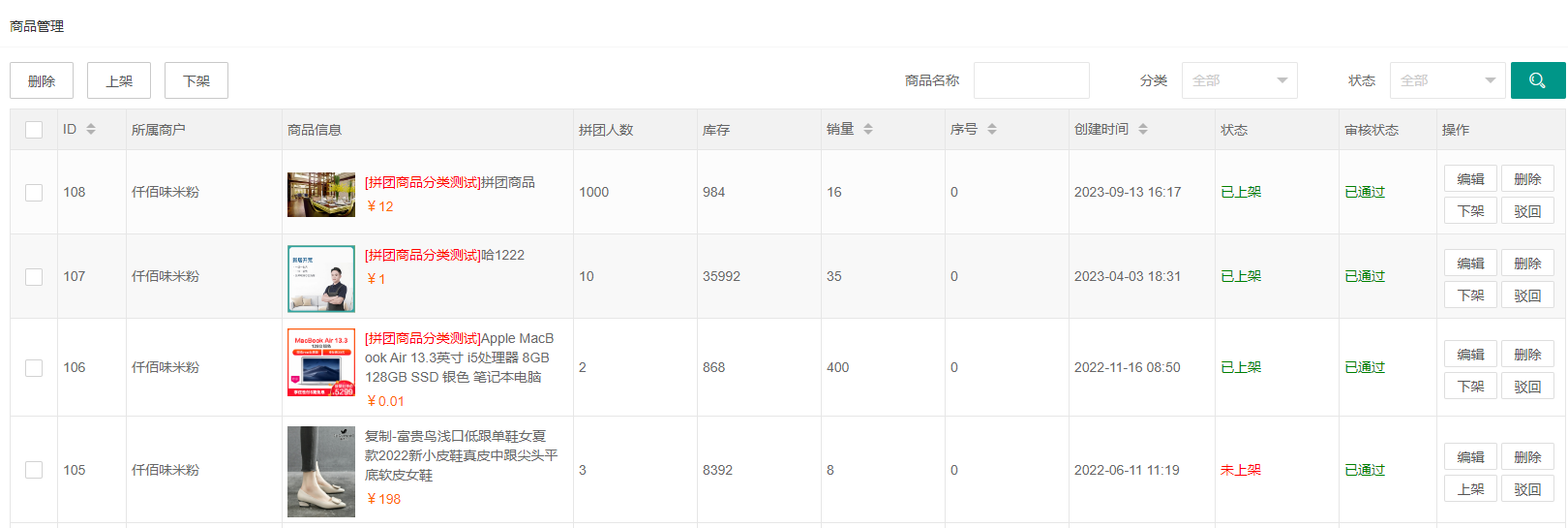Expand the 分类 category dropdown
The image size is (1568, 528).
click(1239, 80)
